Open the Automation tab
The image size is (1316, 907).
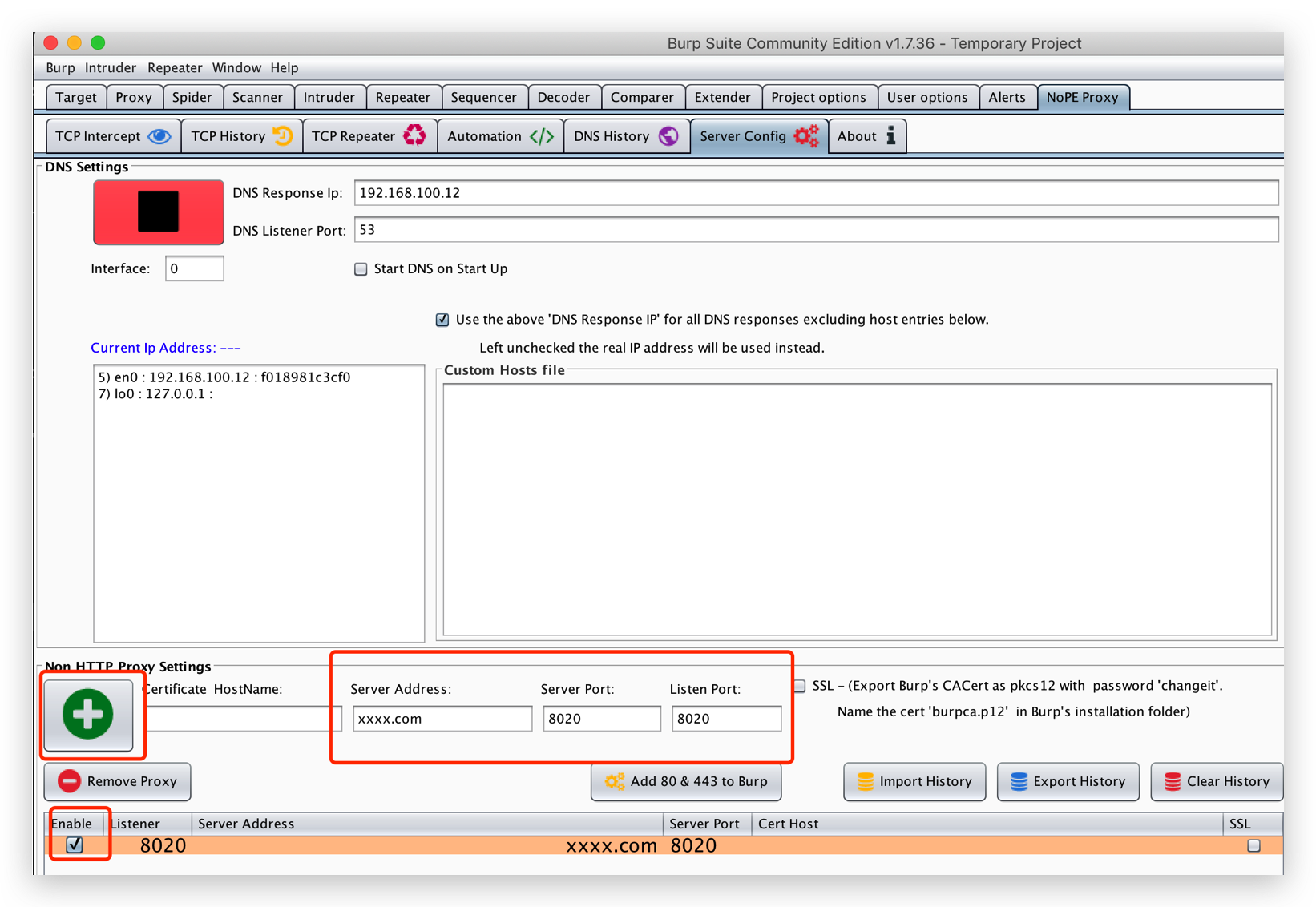tap(501, 136)
